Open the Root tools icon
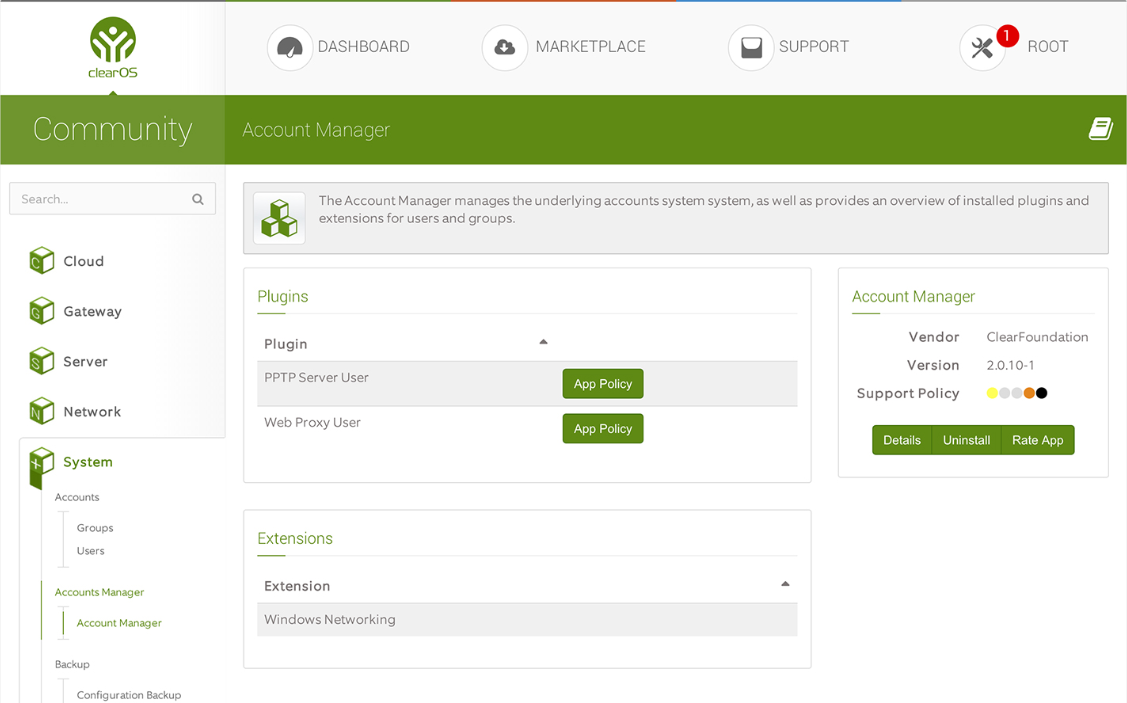This screenshot has height=703, width=1127. (x=982, y=48)
